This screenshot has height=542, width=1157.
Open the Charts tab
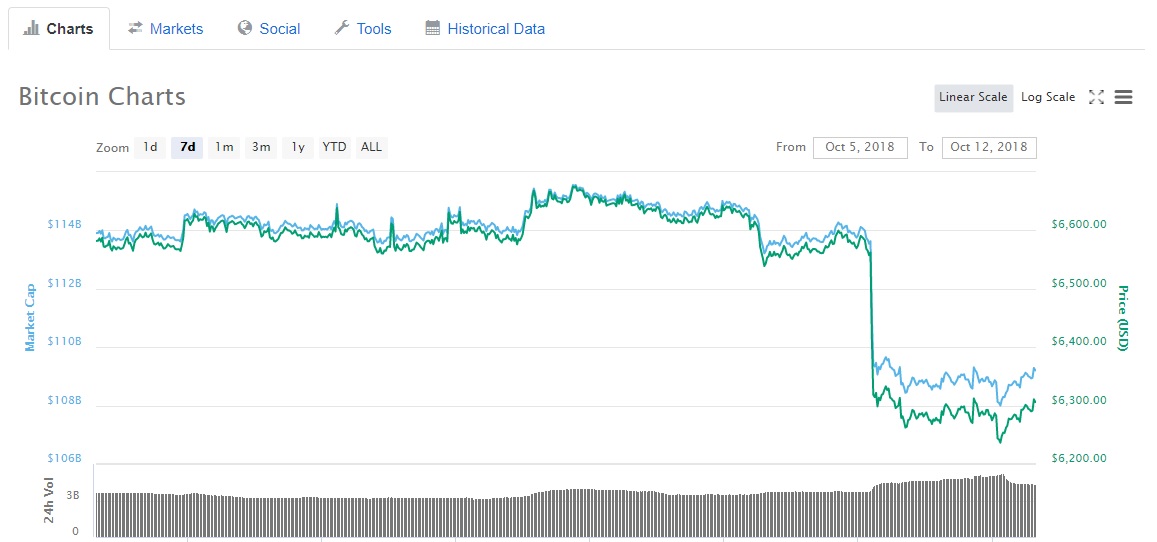[x=58, y=29]
